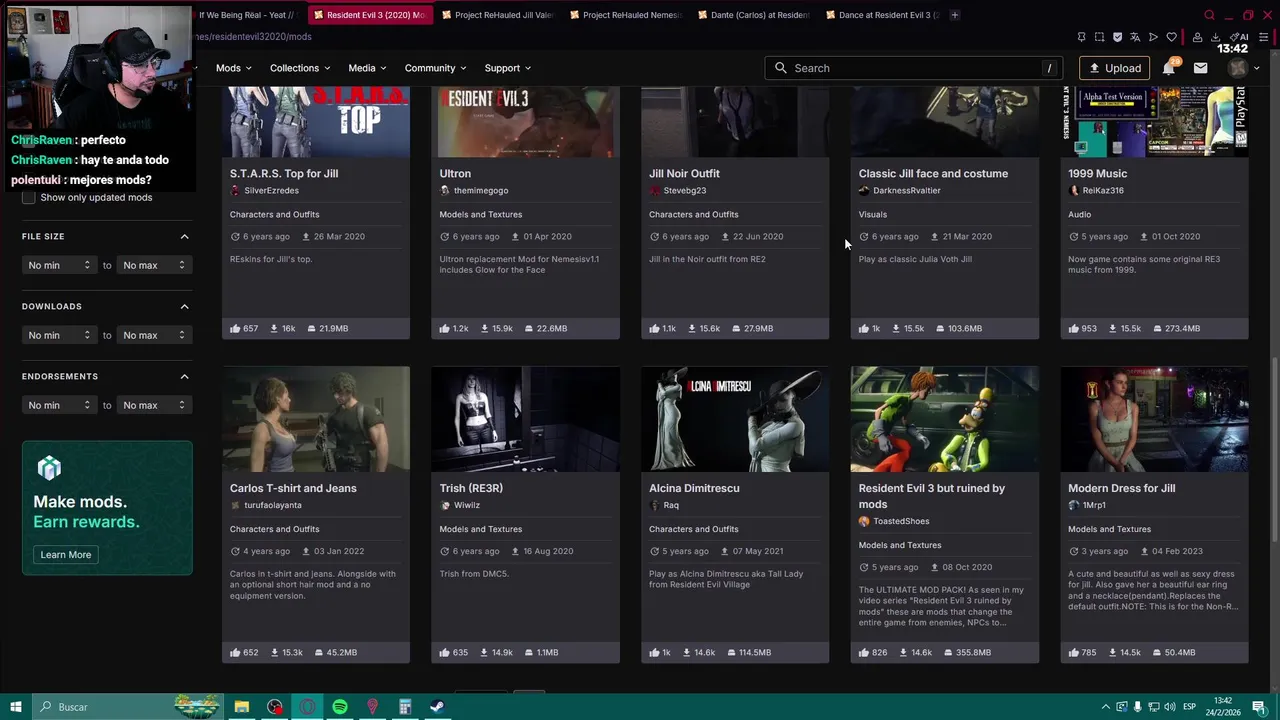Viewport: 1280px width, 720px height.
Task: Open Carlos T-shirt and Jeans thumbnail
Action: pos(316,419)
